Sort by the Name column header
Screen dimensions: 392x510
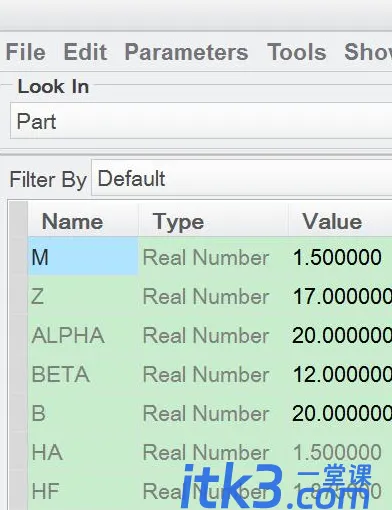pyautogui.click(x=83, y=221)
